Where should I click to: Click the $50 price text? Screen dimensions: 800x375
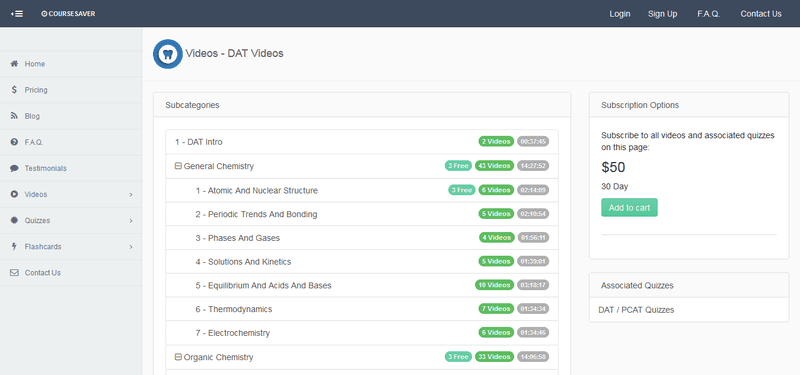[x=613, y=167]
